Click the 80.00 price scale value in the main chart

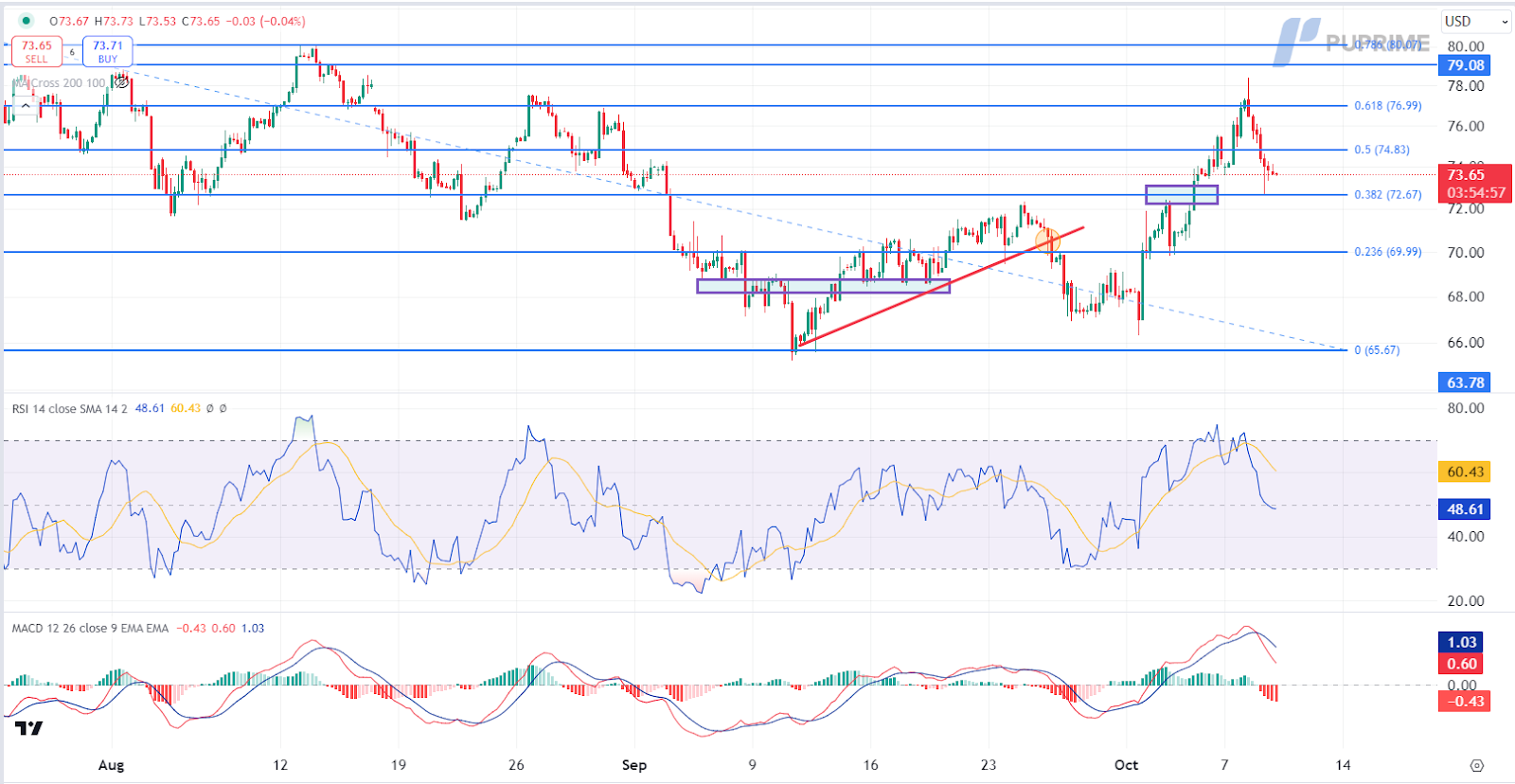1465,45
